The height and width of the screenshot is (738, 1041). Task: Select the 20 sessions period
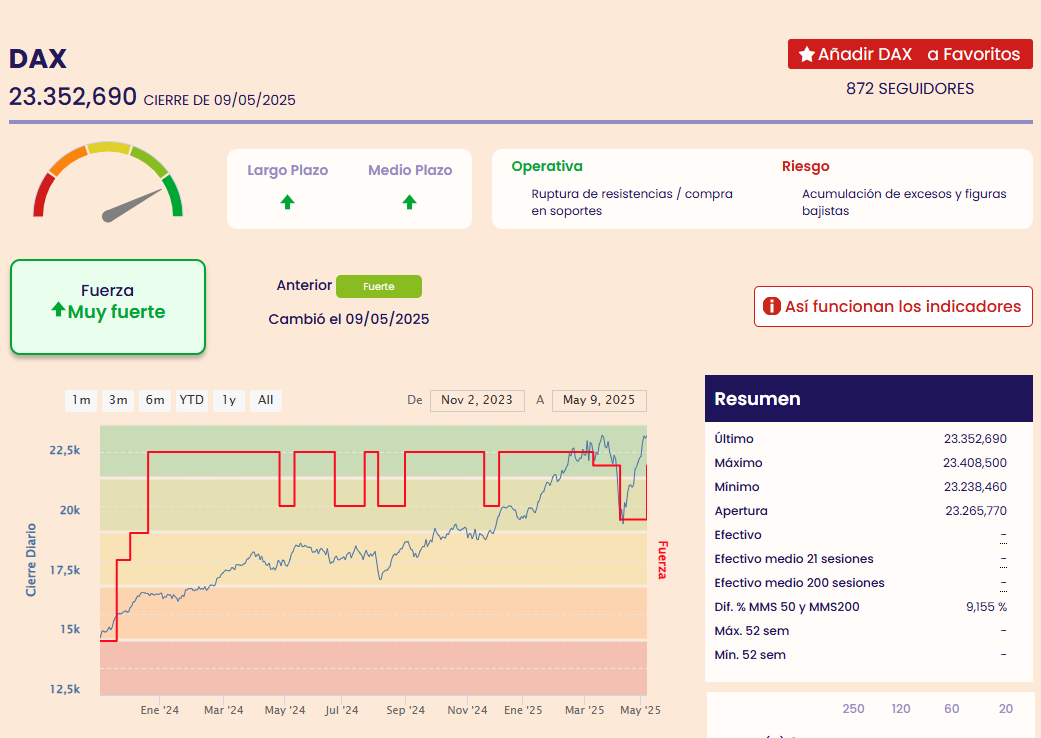(x=1006, y=709)
